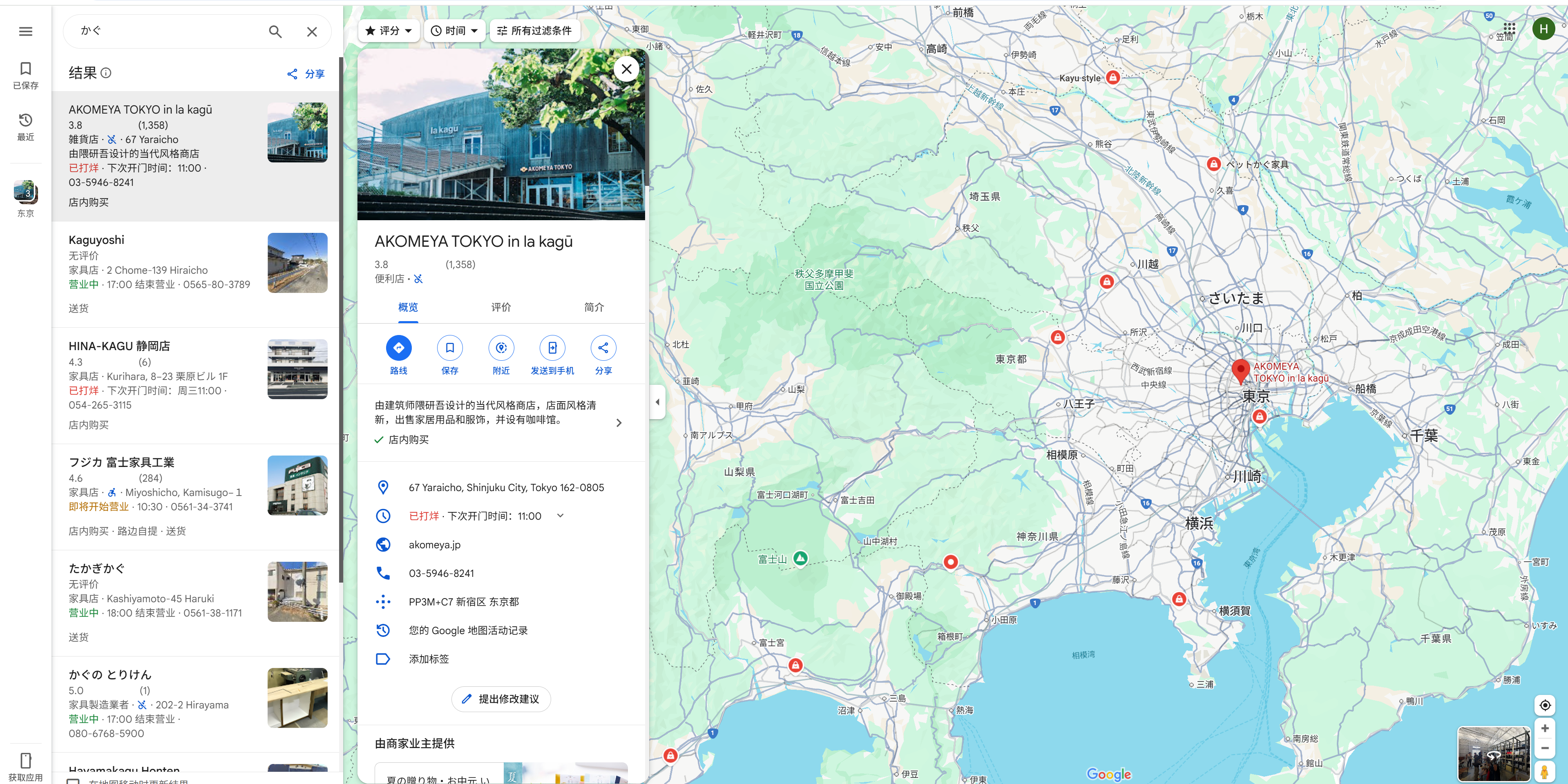Click Suggest an edit button
Image resolution: width=1568 pixels, height=784 pixels.
coord(501,699)
